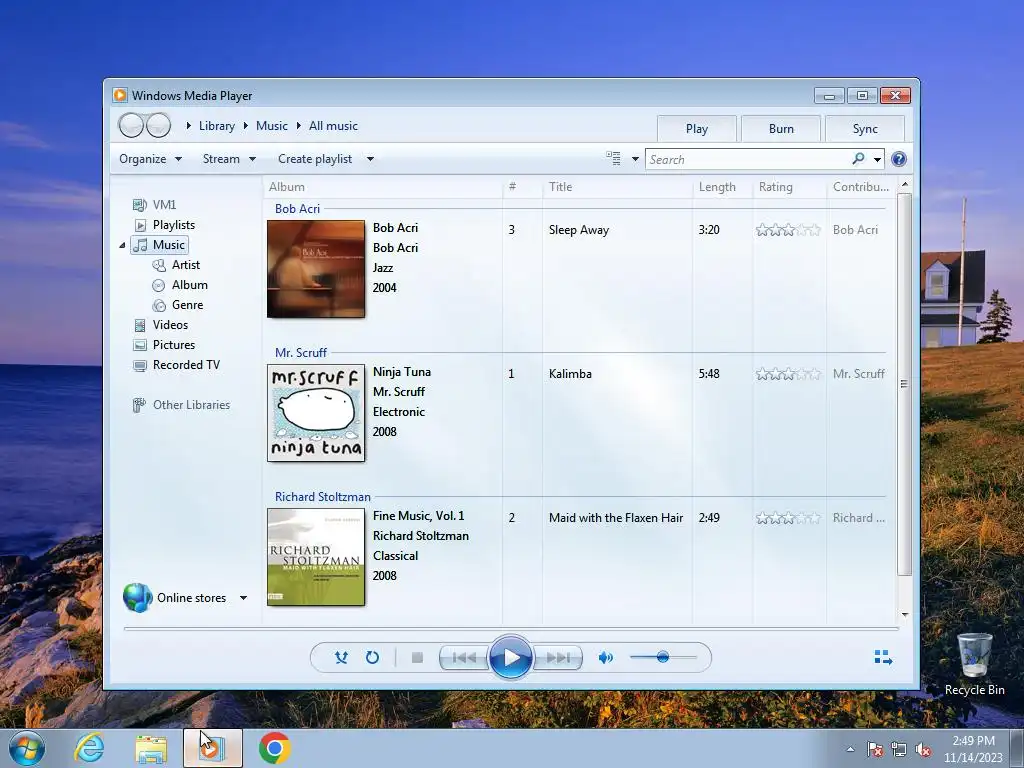1024x768 pixels.
Task: Open the Organize menu
Action: (x=150, y=159)
